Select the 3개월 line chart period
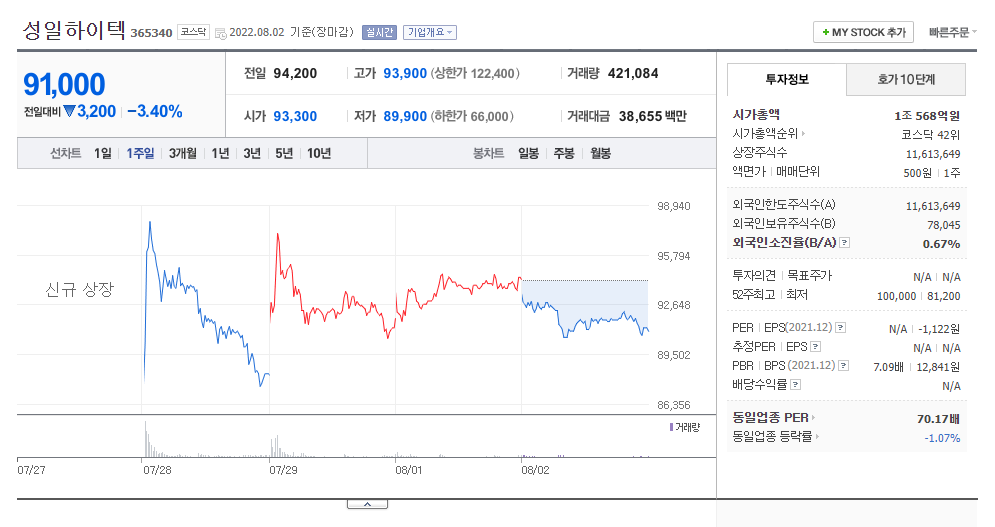 183,154
